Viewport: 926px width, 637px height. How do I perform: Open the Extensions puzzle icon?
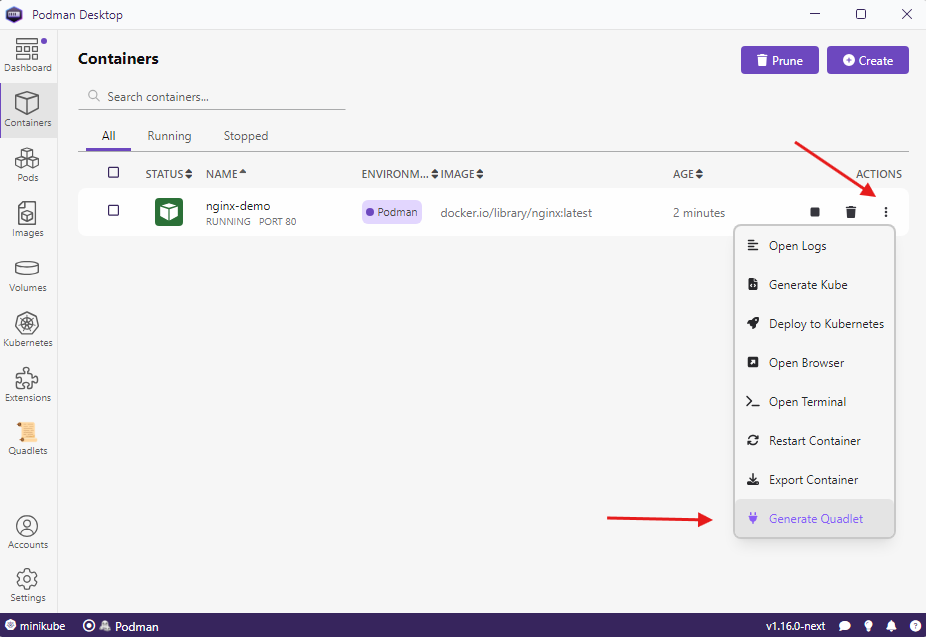coord(27,385)
